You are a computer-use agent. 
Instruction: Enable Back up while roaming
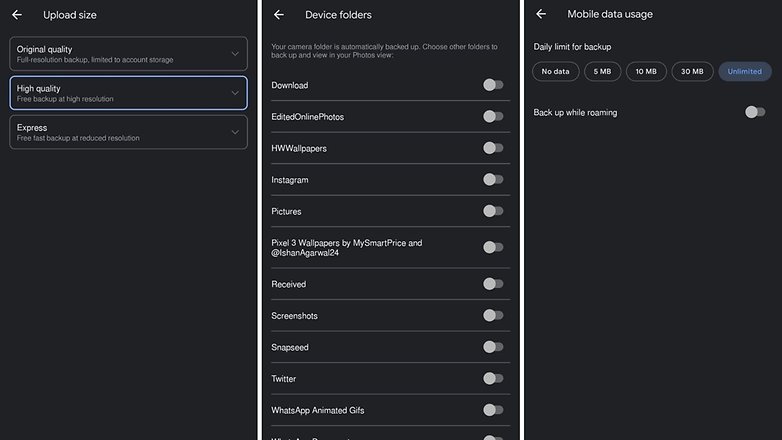coord(755,112)
